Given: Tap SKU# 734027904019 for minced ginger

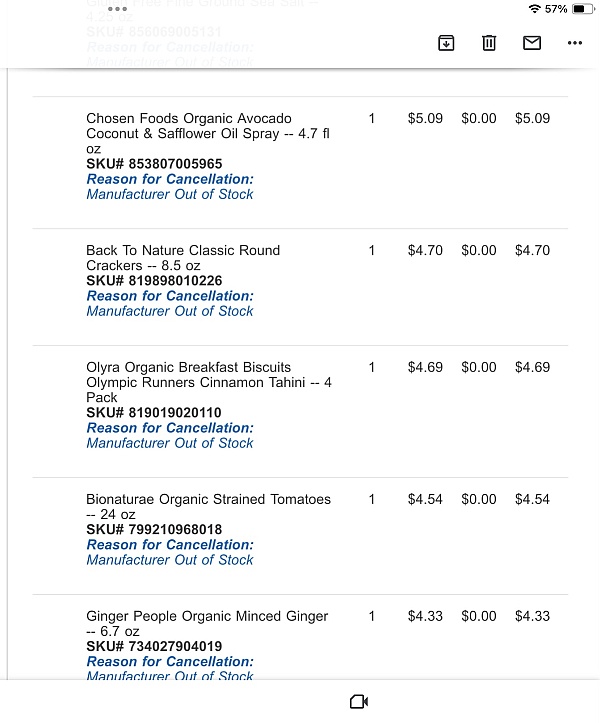Looking at the screenshot, I should point(154,646).
